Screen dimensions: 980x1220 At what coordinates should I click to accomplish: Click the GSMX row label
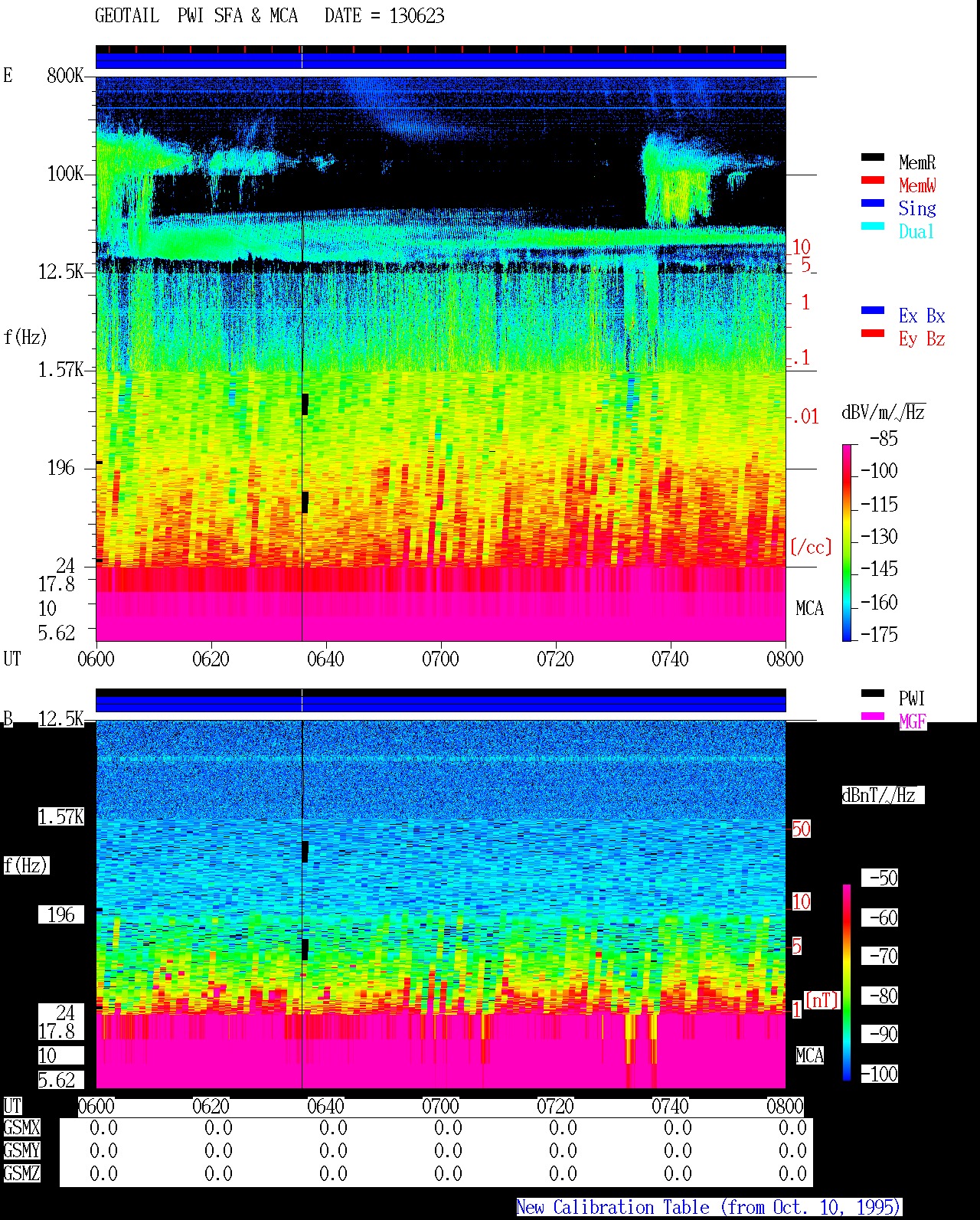point(21,1128)
